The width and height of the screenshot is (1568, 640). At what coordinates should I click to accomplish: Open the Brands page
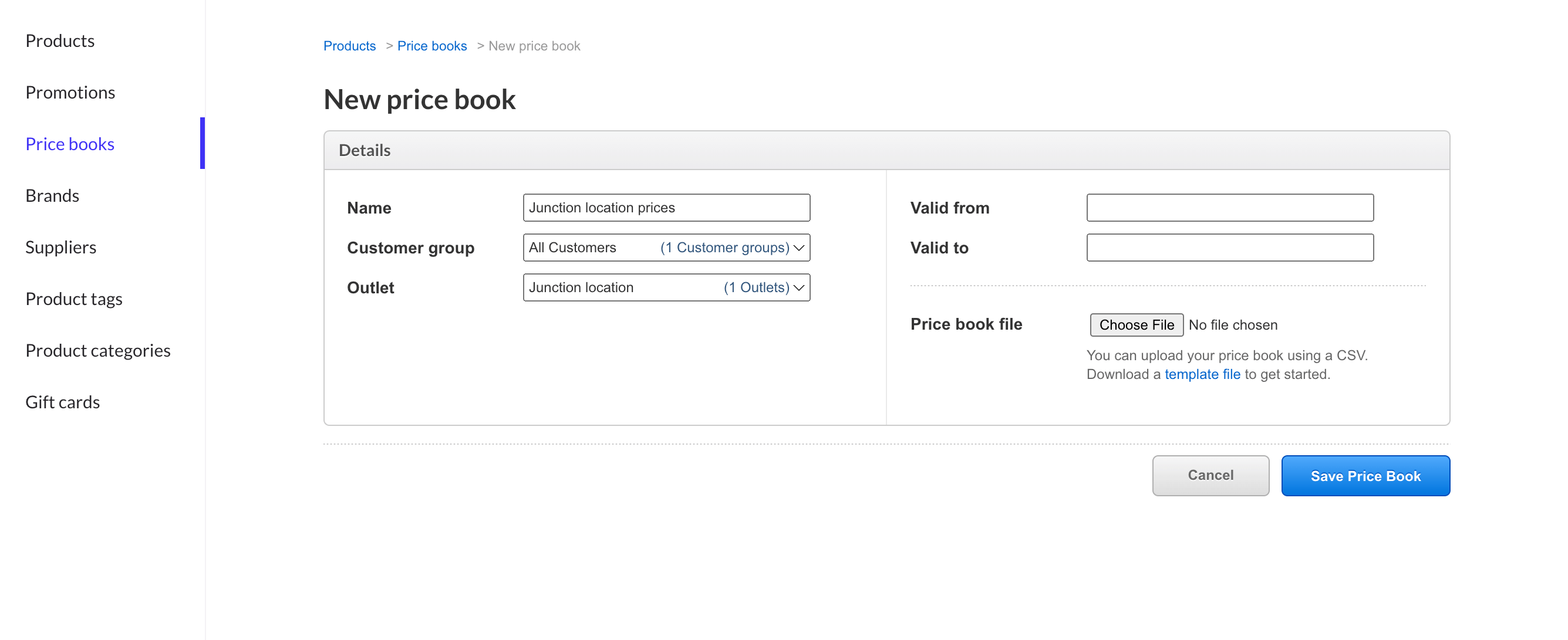[x=52, y=195]
